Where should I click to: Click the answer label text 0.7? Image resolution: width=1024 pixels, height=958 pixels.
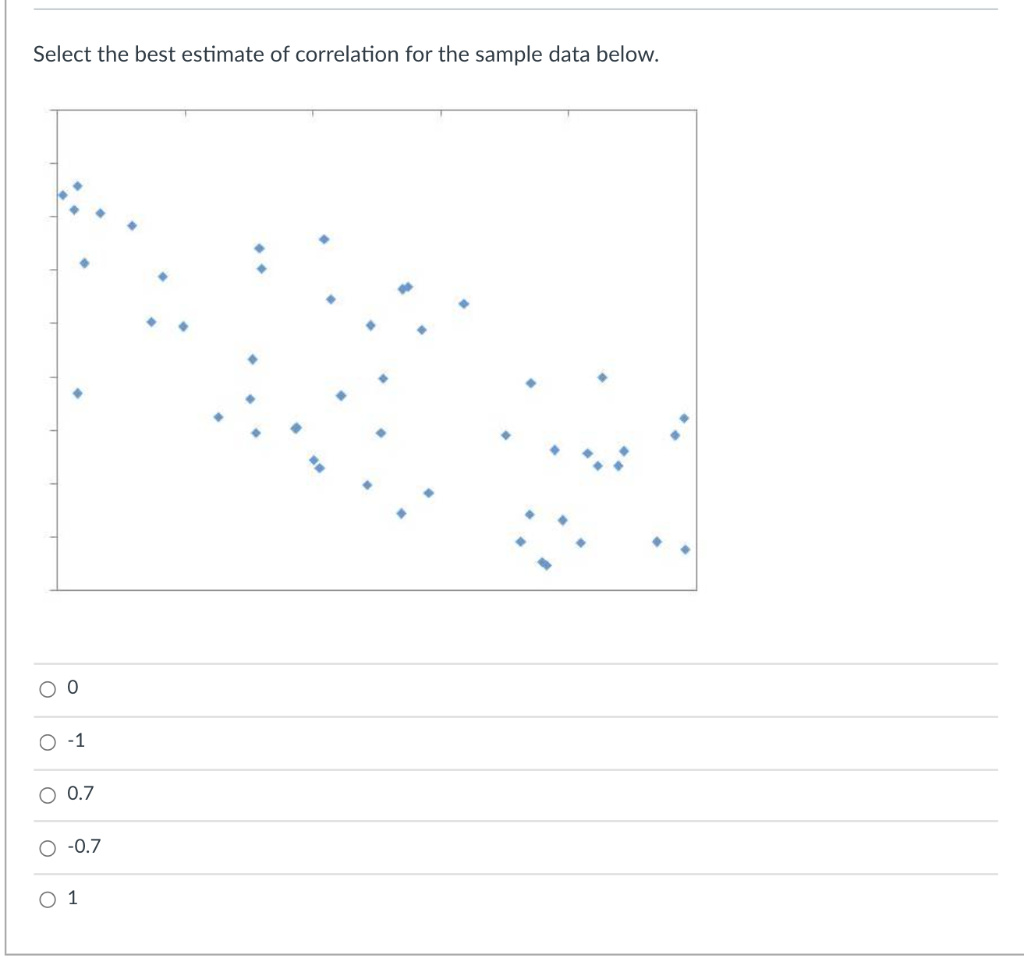(79, 793)
